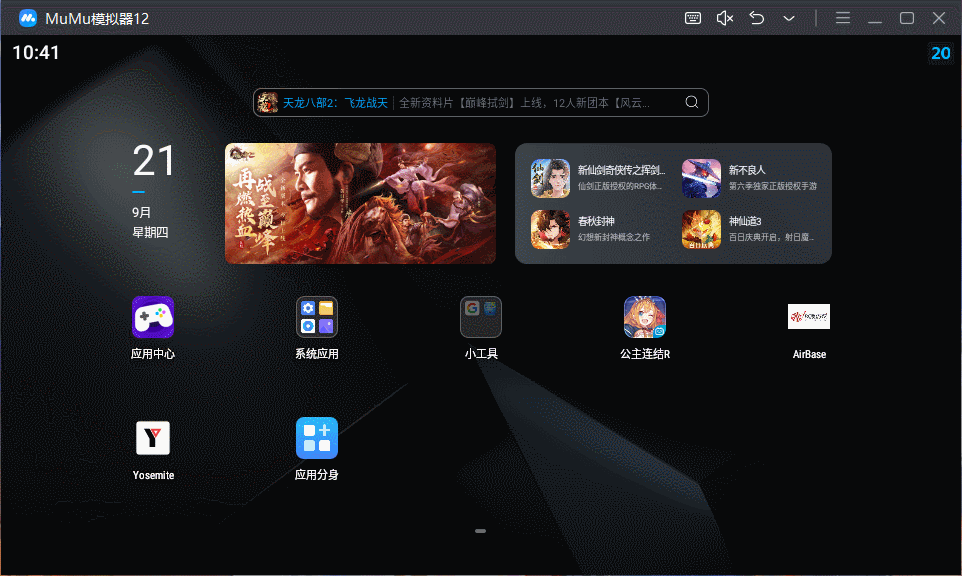
Task: Click 幻想新封神概念之作 description text
Action: coord(614,237)
